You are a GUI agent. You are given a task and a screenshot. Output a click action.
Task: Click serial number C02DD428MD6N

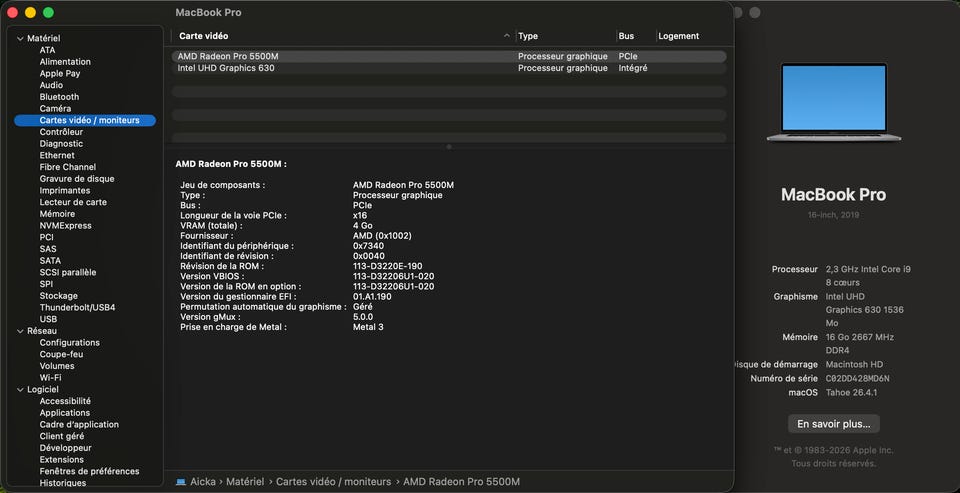(857, 378)
